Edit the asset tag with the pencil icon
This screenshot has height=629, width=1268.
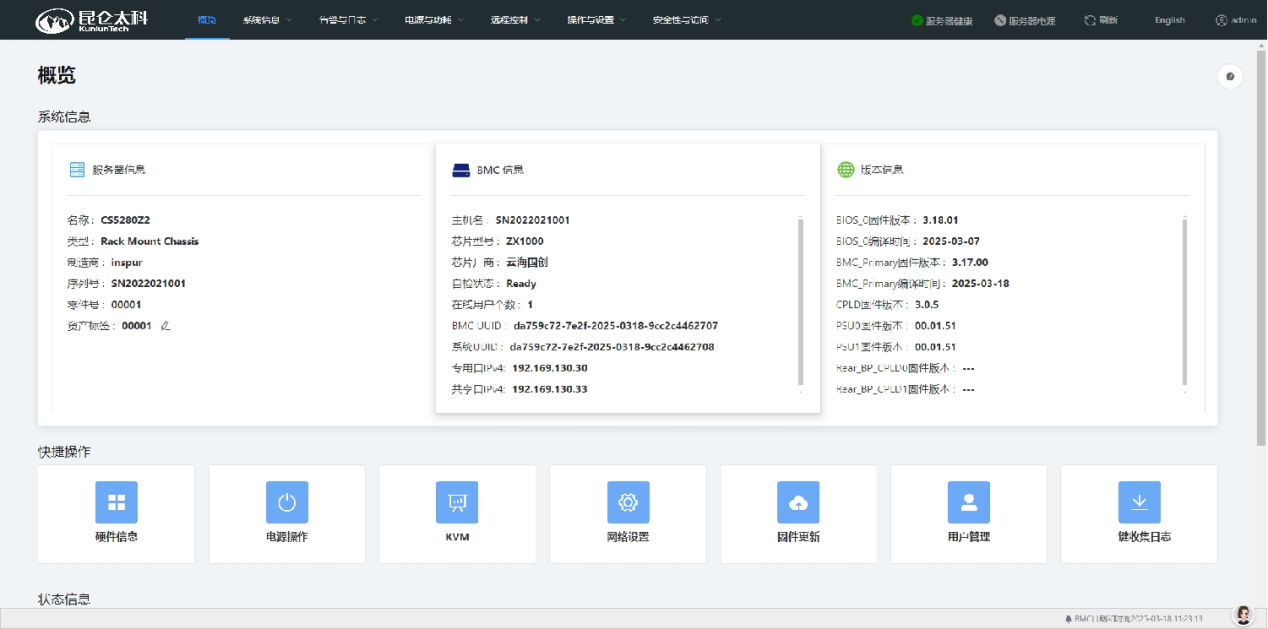[166, 325]
